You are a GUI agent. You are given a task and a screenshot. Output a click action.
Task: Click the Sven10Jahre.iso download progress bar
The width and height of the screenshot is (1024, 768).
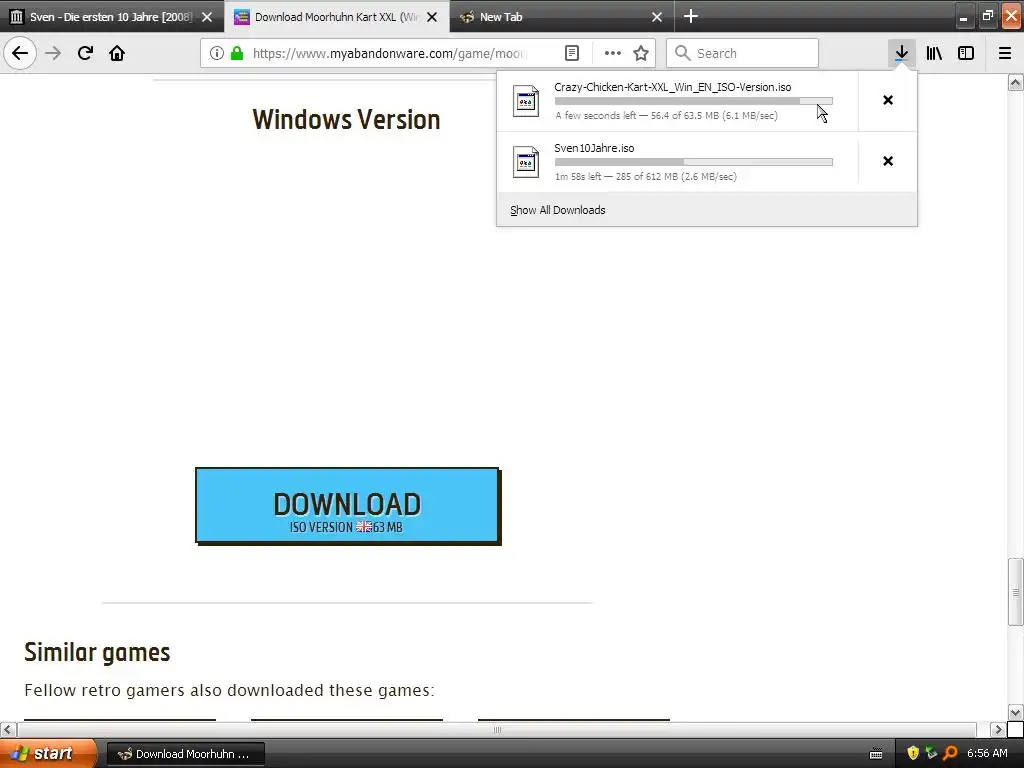point(694,161)
